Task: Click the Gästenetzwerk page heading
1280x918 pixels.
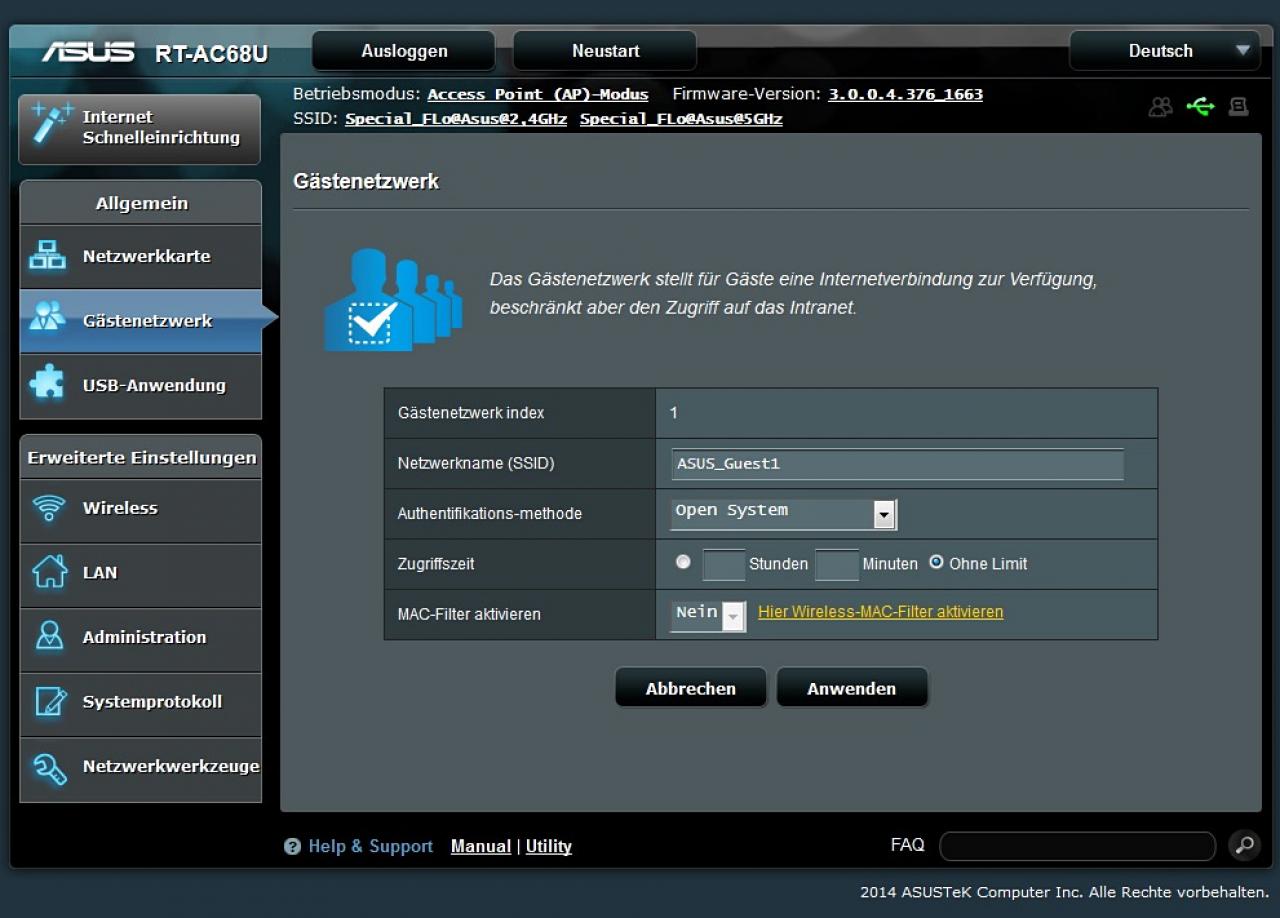Action: (x=366, y=181)
